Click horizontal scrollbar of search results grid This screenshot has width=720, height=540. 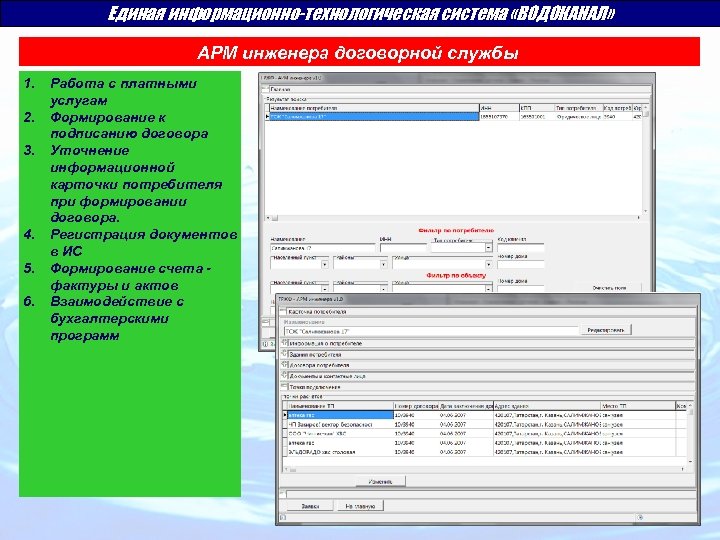click(x=453, y=218)
